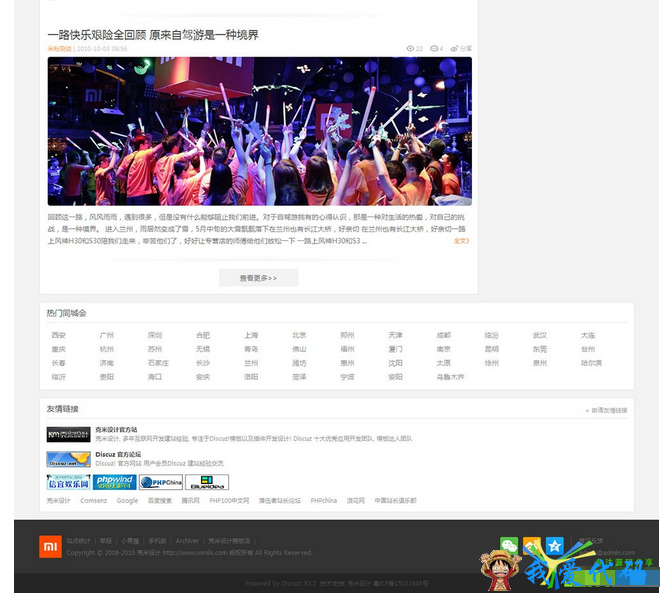Select city 深圳

click(155, 335)
